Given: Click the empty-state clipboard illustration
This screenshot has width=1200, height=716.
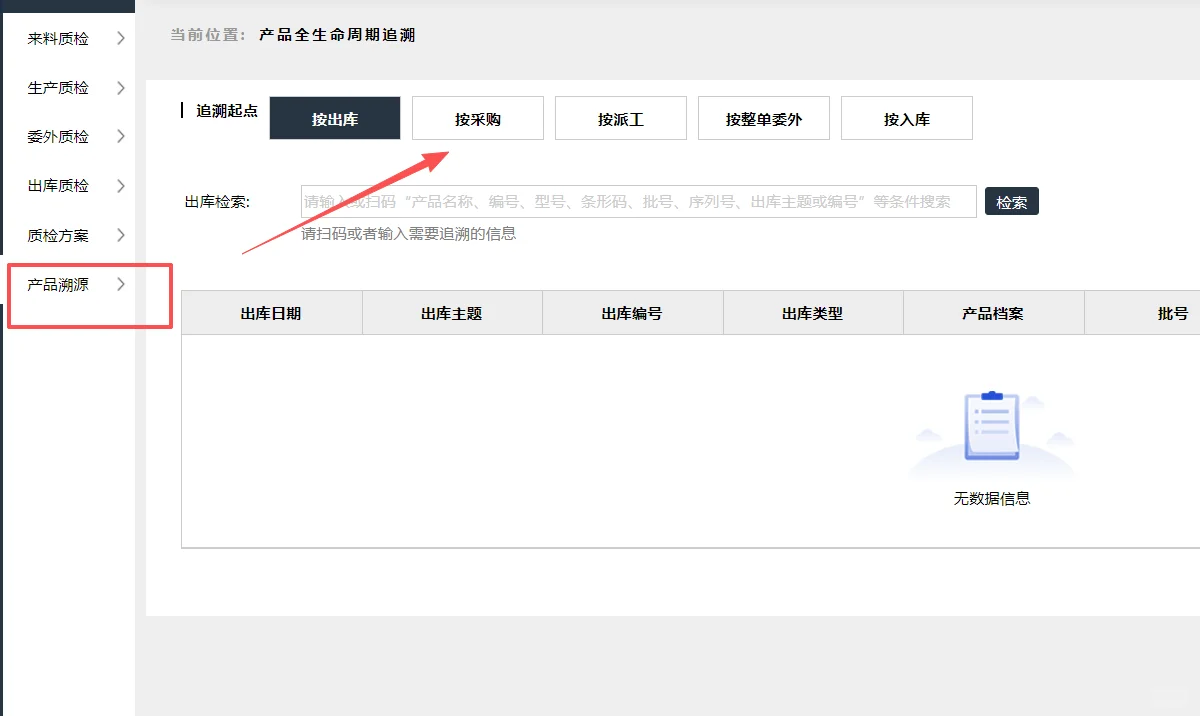Looking at the screenshot, I should [992, 427].
